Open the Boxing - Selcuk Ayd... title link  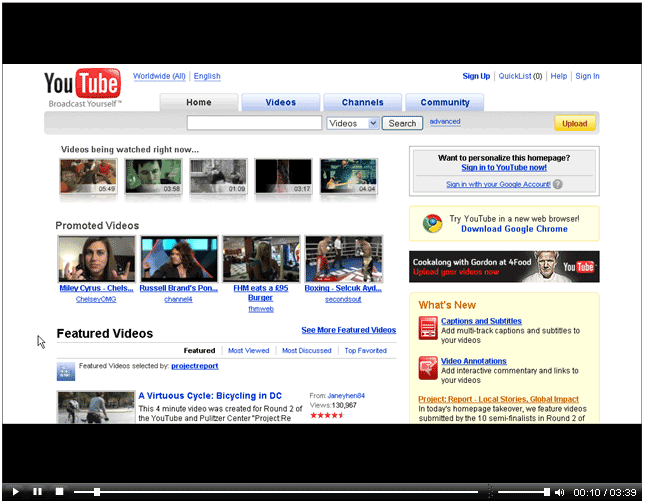[343, 288]
